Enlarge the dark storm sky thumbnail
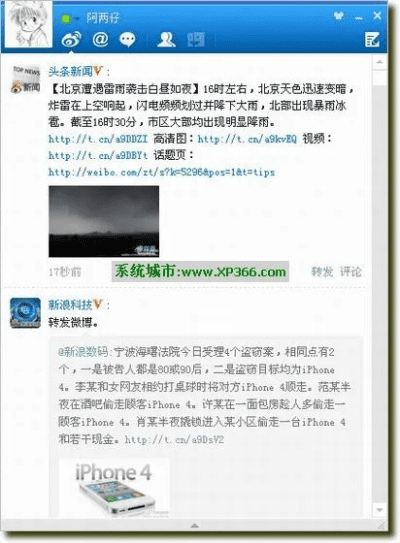The width and height of the screenshot is (400, 543). 104,221
